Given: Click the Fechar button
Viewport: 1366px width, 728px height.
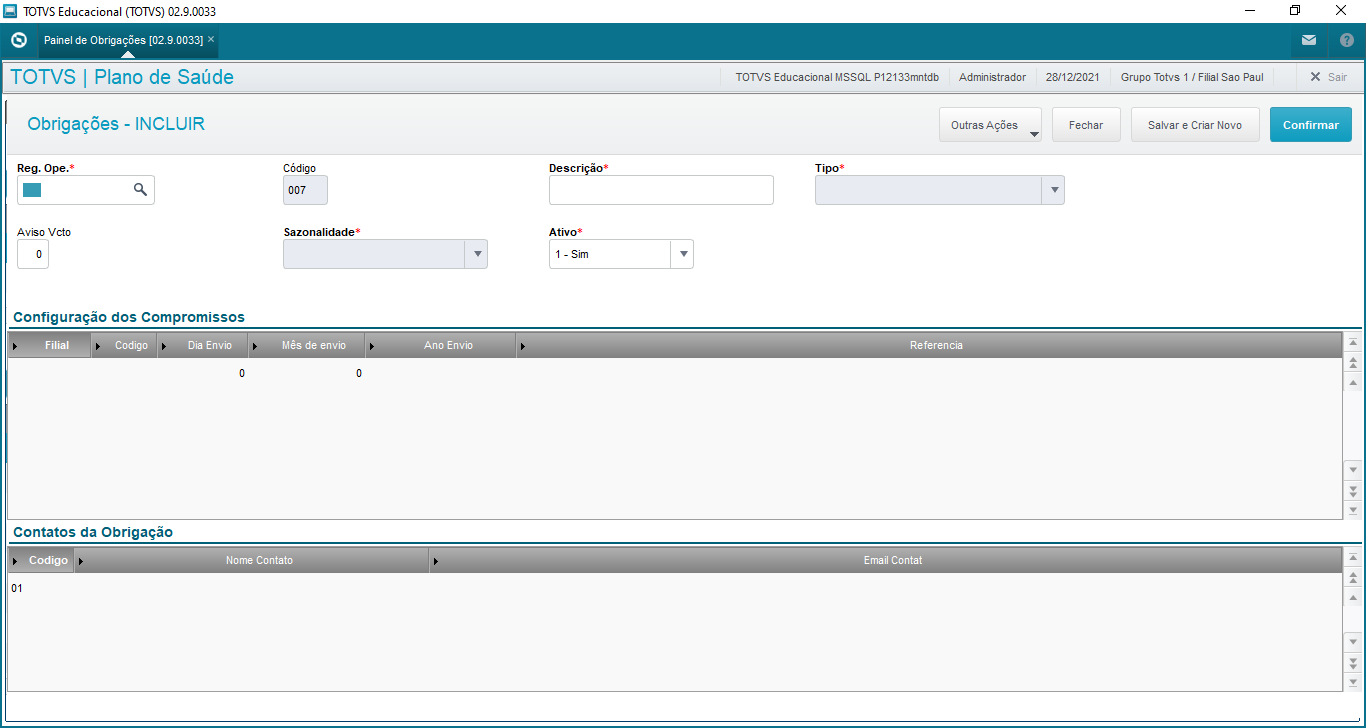Looking at the screenshot, I should tap(1086, 125).
